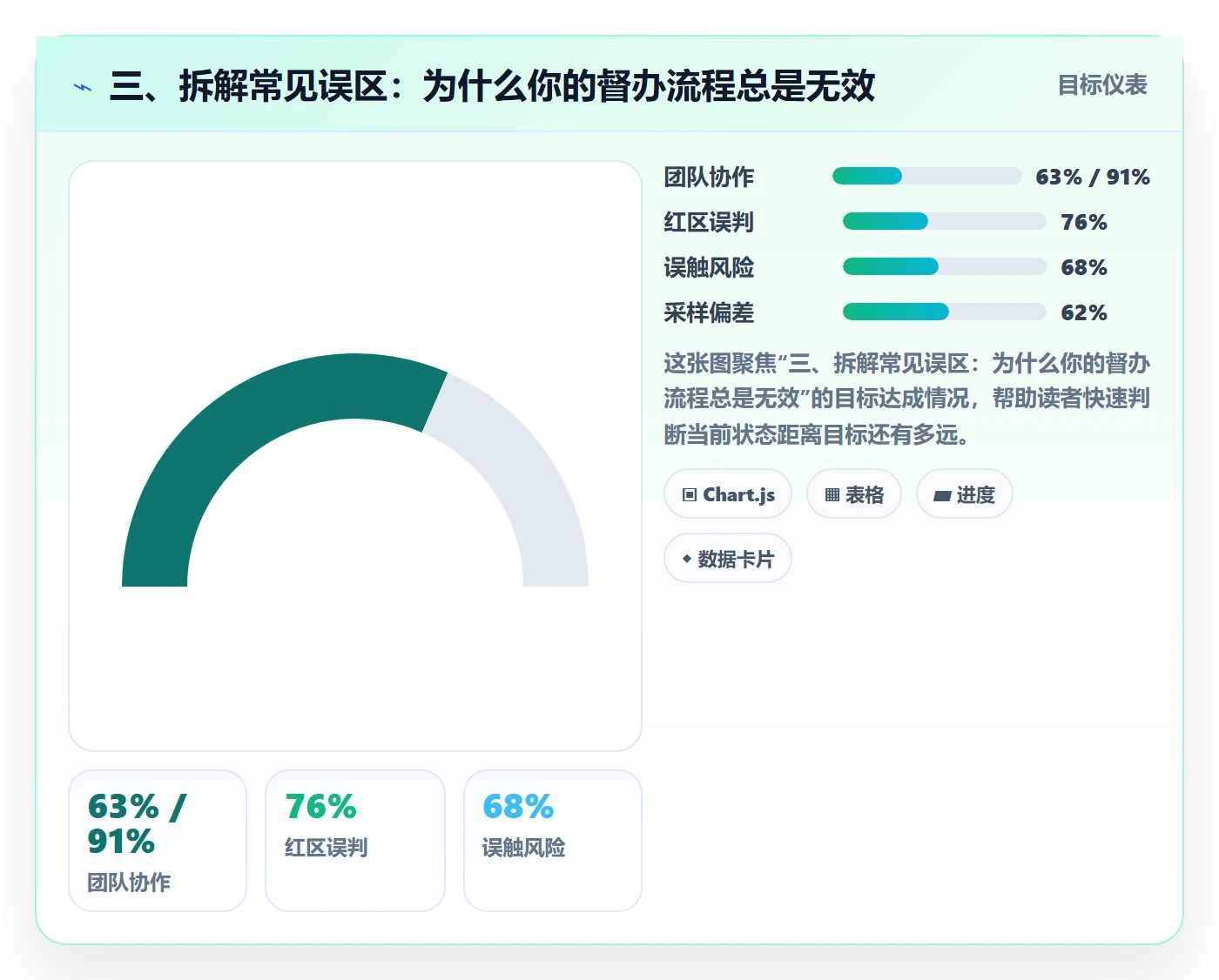Click the lightning bolt icon beside the title
The width and height of the screenshot is (1219, 980).
[x=83, y=87]
